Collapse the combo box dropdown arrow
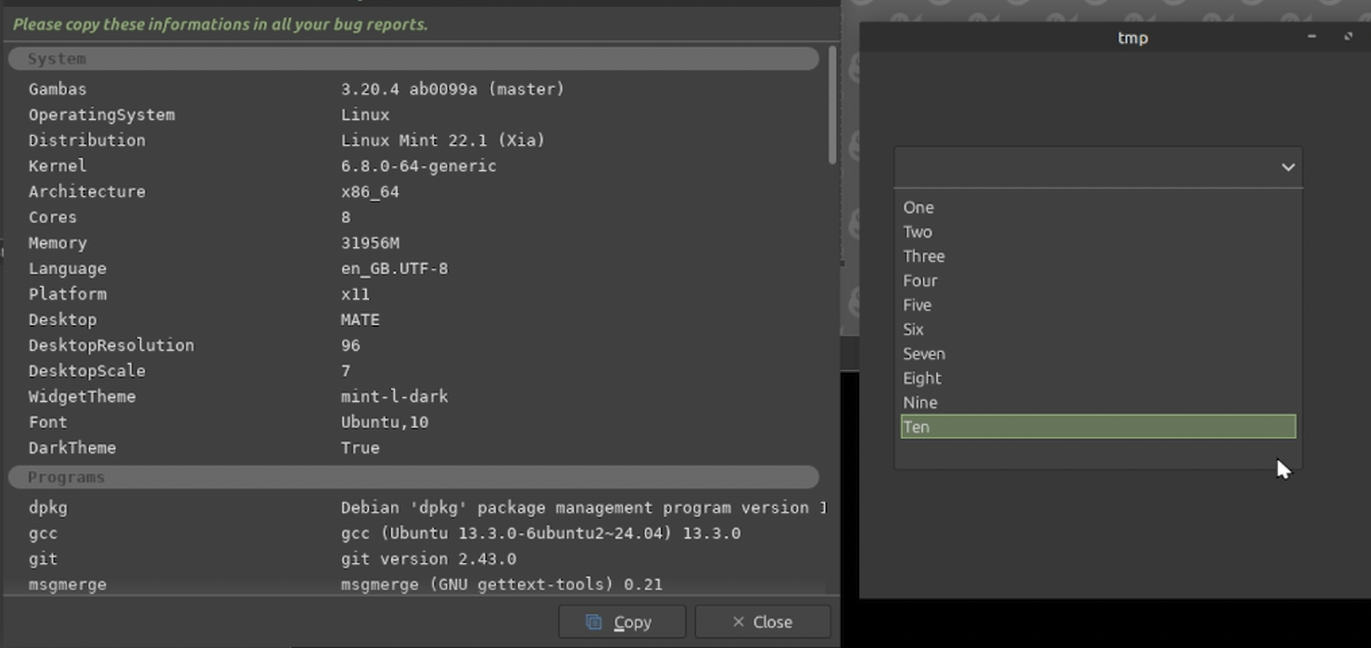The width and height of the screenshot is (1371, 648). click(1288, 168)
